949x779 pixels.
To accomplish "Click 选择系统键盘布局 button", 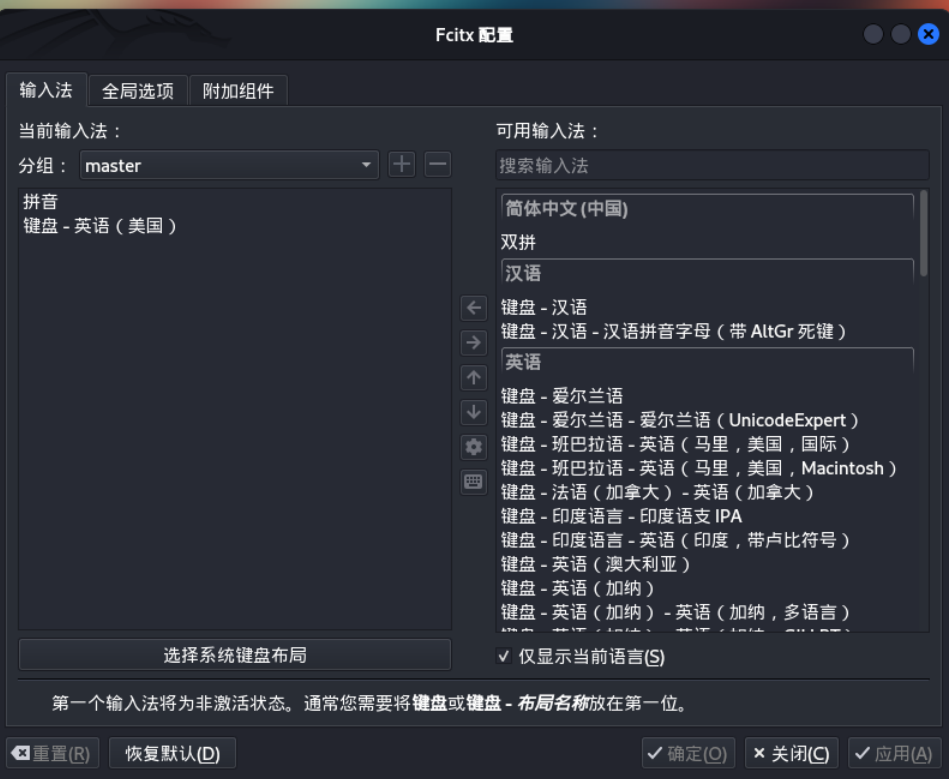I will click(235, 654).
